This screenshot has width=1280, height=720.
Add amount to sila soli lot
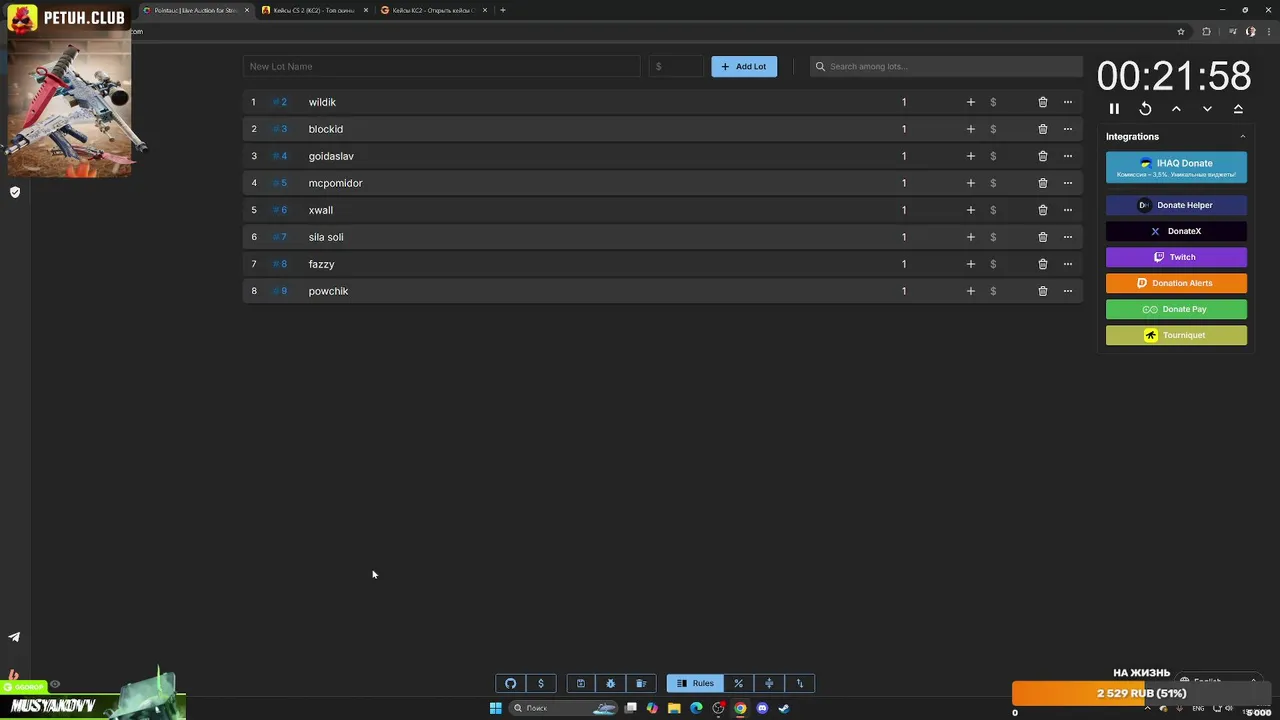[x=970, y=237]
